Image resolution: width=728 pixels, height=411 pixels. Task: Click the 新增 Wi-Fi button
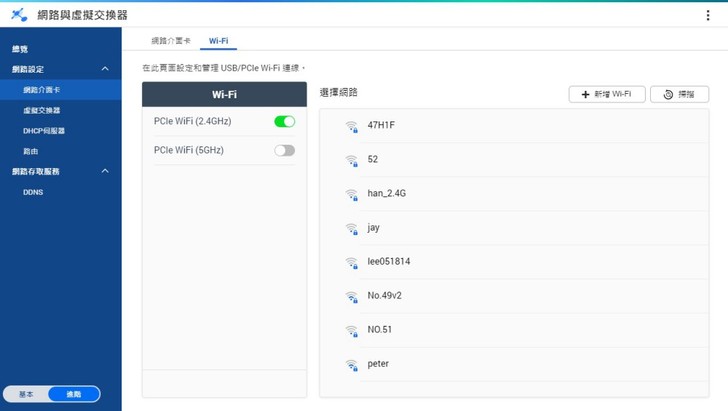tap(607, 94)
